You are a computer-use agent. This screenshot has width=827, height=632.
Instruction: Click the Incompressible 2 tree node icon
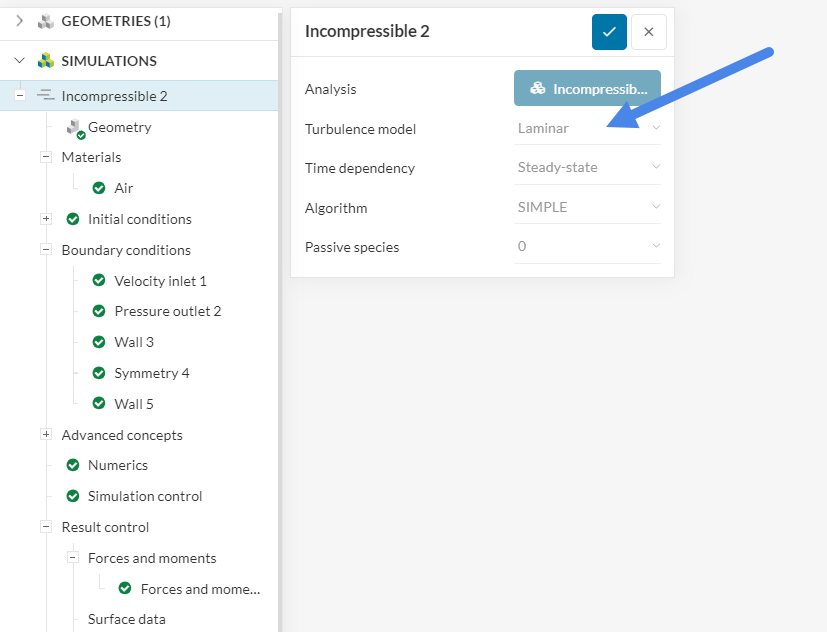[45, 96]
